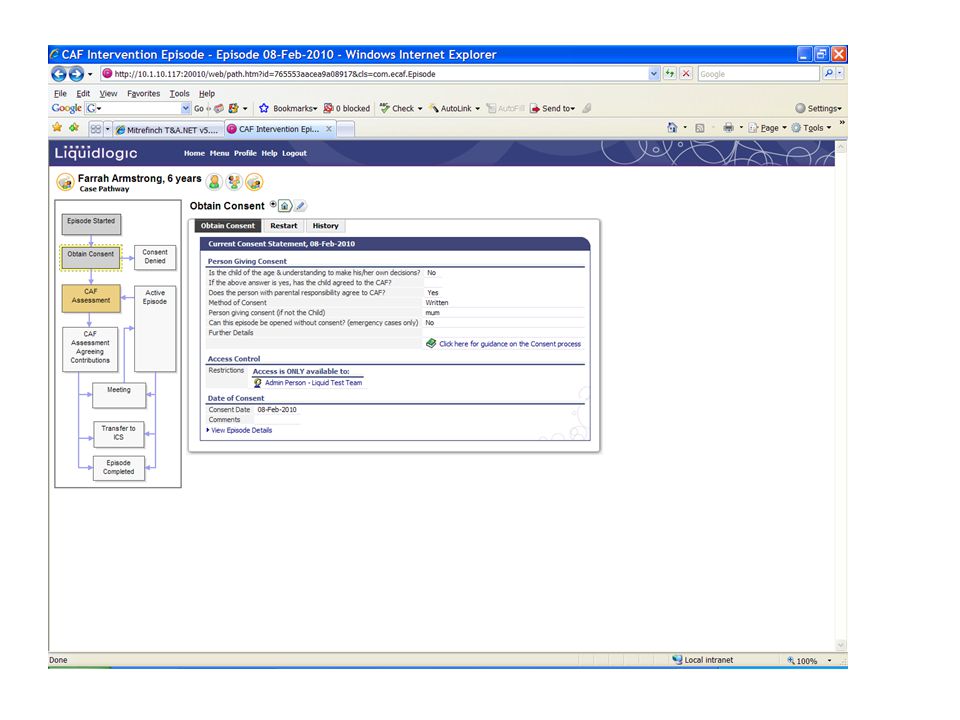The height and width of the screenshot is (720, 960).
Task: Click the Meeting pathway box
Action: click(x=119, y=396)
